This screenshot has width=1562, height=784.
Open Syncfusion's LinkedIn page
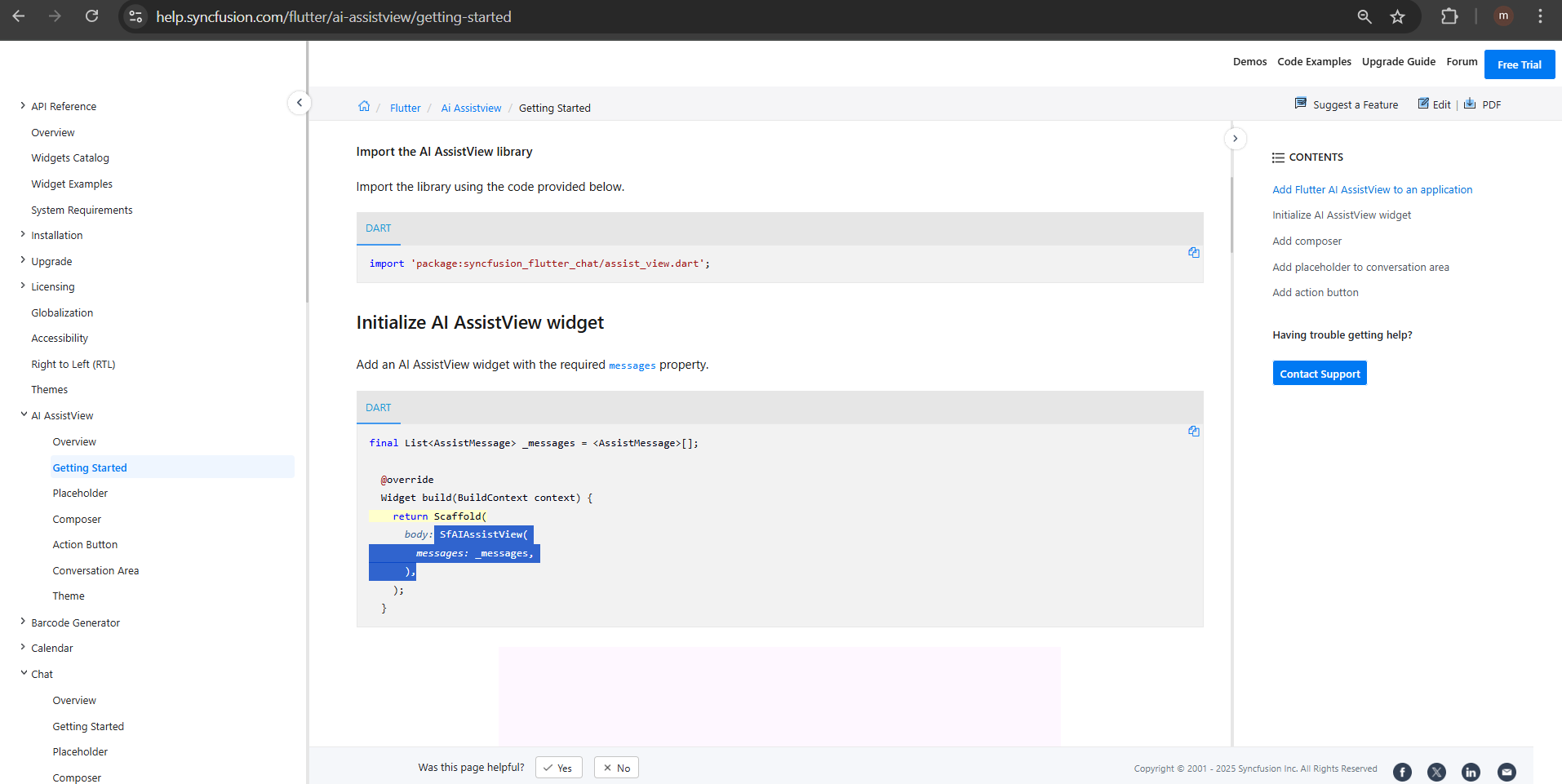pyautogui.click(x=1471, y=772)
